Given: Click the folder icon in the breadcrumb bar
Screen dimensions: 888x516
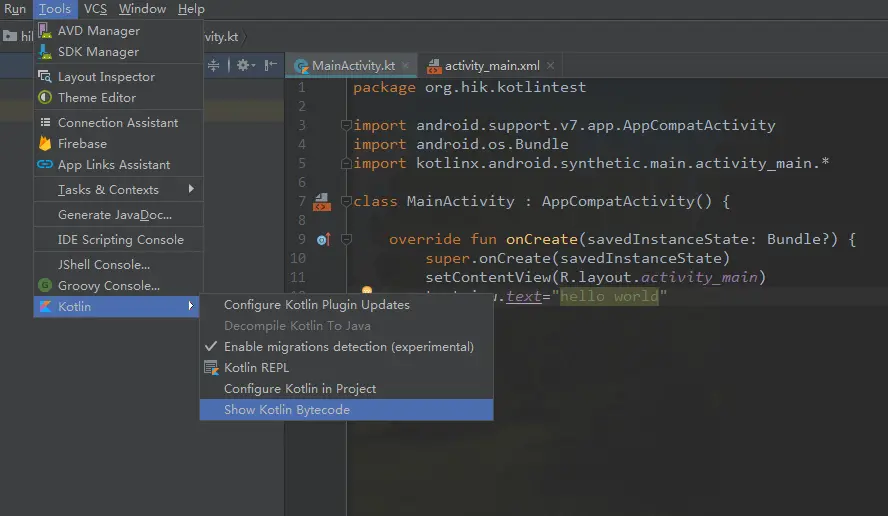Looking at the screenshot, I should (10, 36).
